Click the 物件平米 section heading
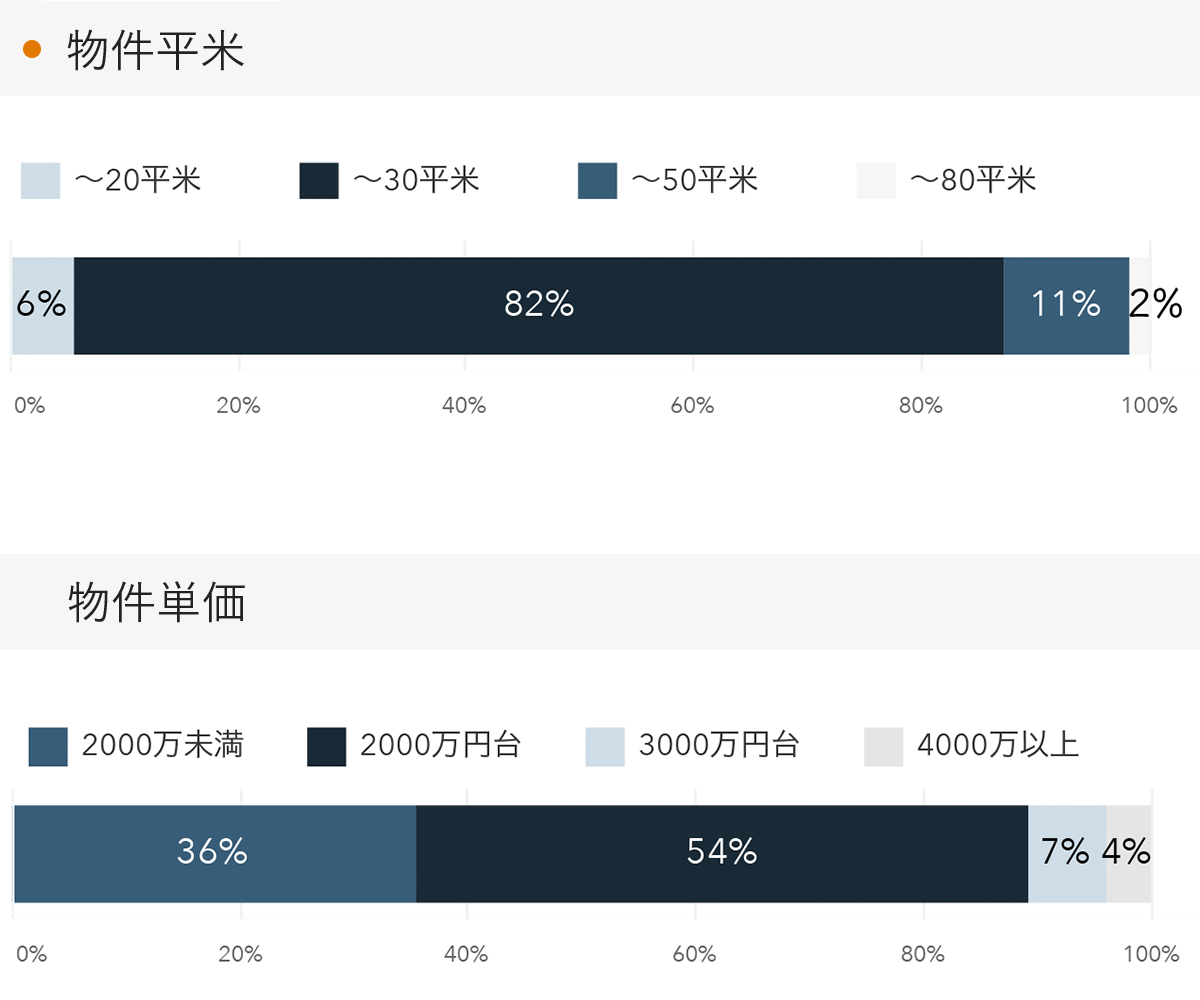This screenshot has width=1200, height=1000. pyautogui.click(x=156, y=51)
